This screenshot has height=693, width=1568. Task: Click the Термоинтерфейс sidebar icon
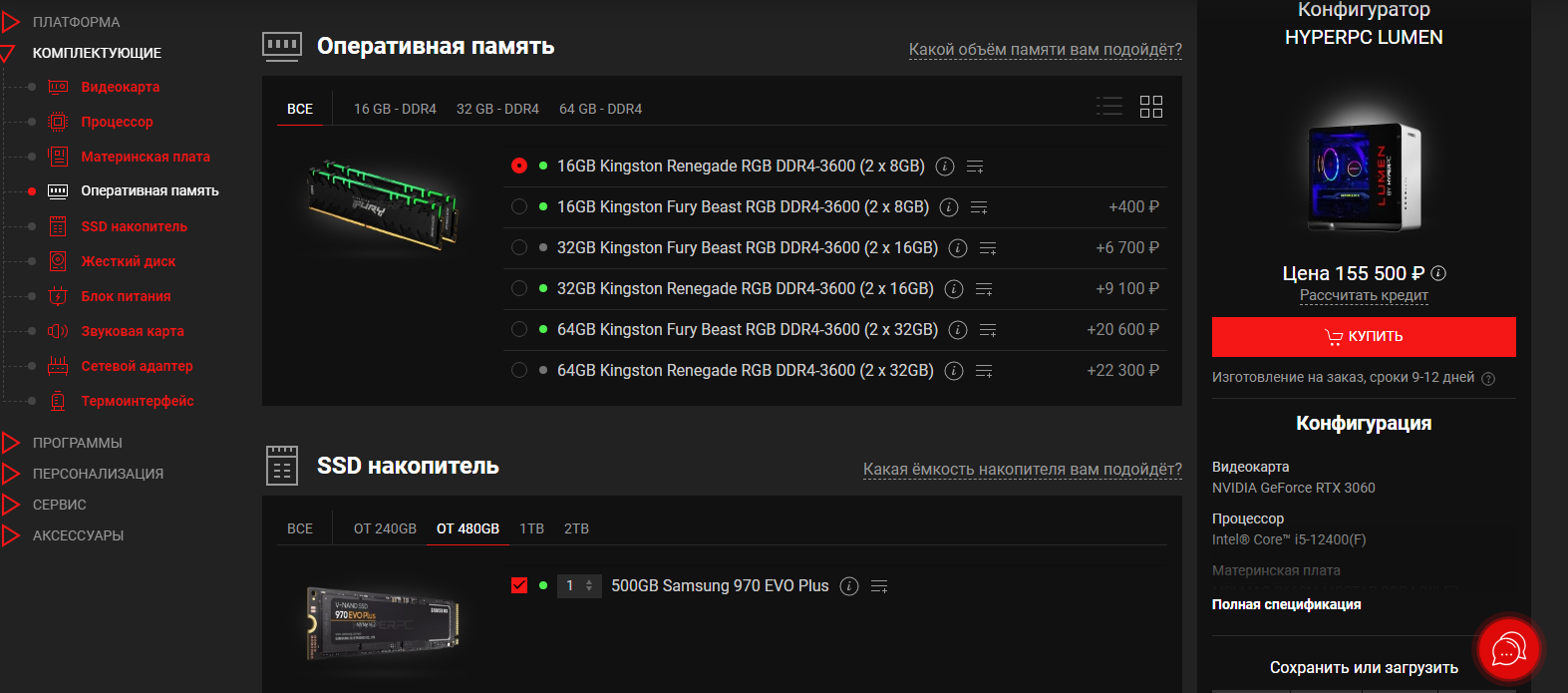pos(58,401)
